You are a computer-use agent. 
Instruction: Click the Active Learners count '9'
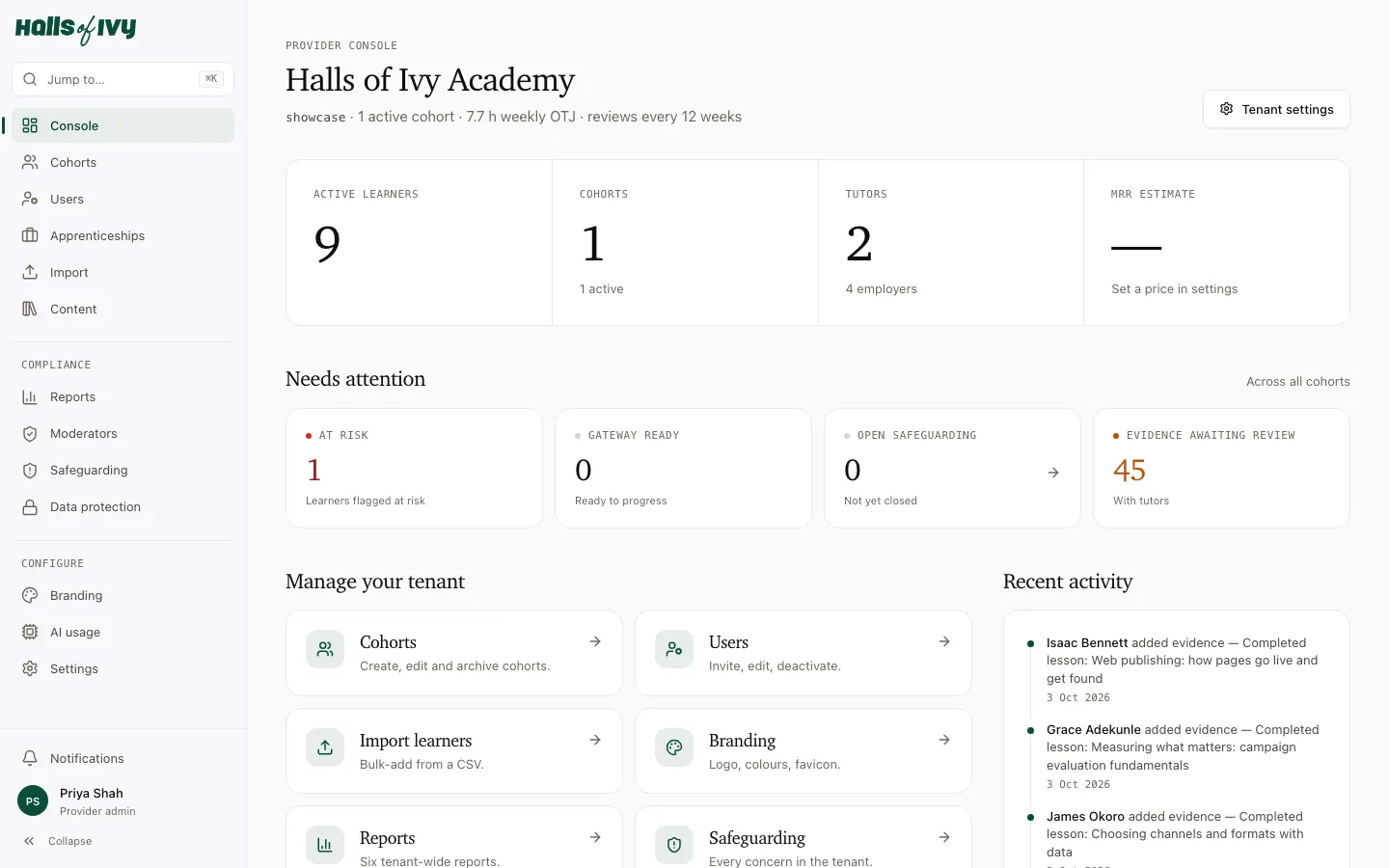(x=327, y=243)
